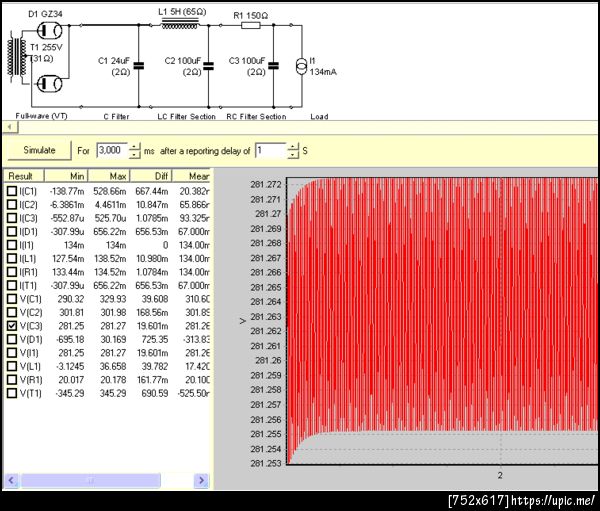Screen dimensions: 600x511
Task: Enable the V(C1) result checkbox
Action: point(12,299)
